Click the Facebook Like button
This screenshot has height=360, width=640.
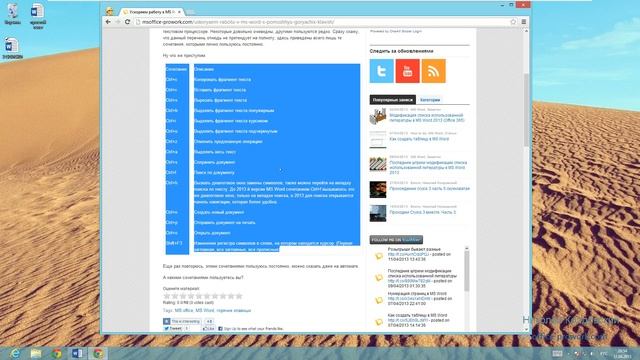coord(209,329)
